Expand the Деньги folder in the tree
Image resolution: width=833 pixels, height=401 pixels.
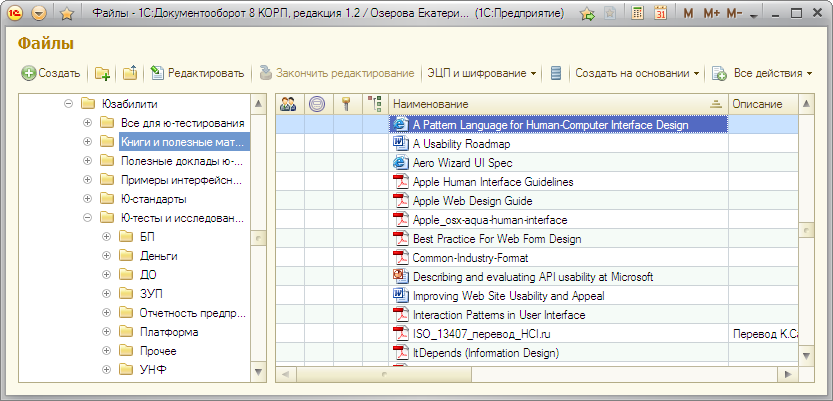tap(106, 256)
